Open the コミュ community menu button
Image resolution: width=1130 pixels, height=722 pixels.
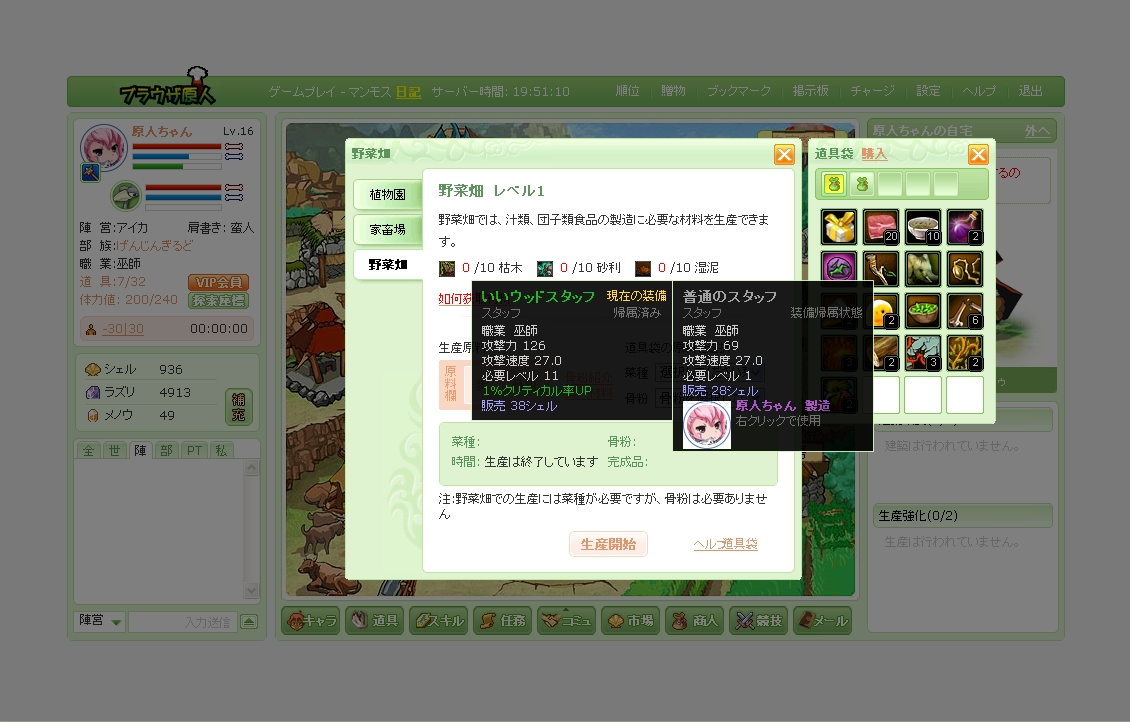tap(566, 620)
